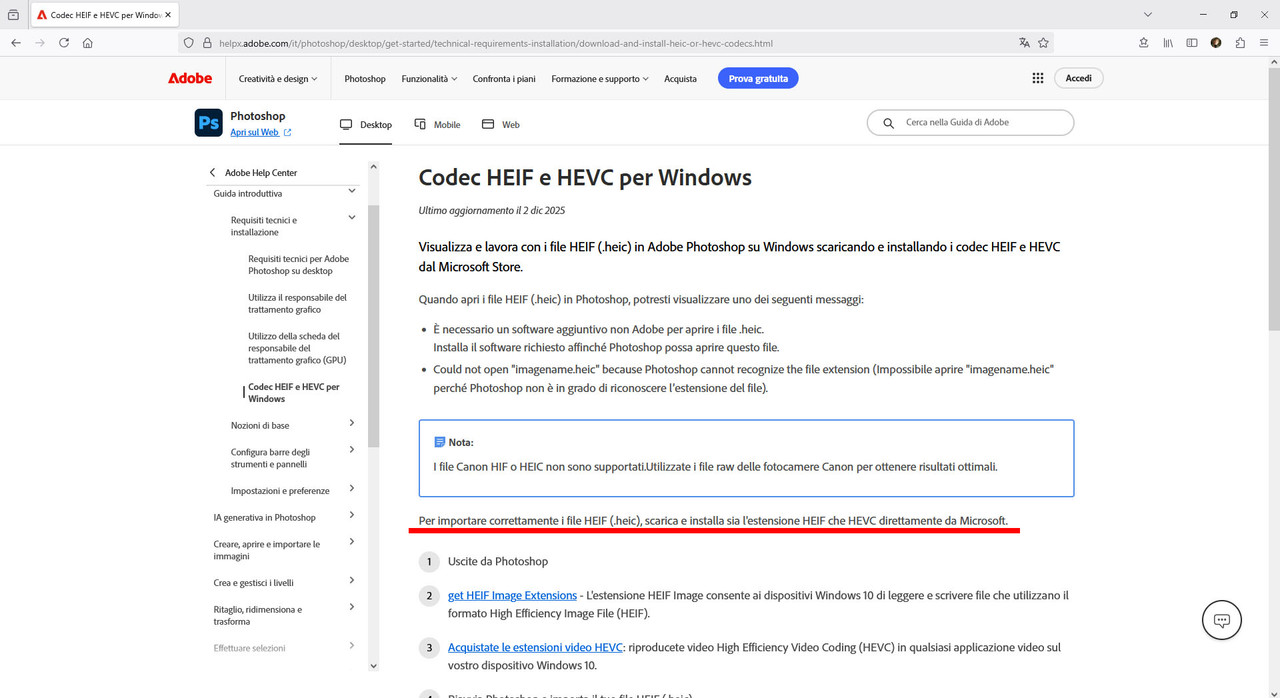Screen dimensions: 1280x698
Task: Open Requisiti tecnici per Adobe Photoshop su desktop
Action: [299, 265]
